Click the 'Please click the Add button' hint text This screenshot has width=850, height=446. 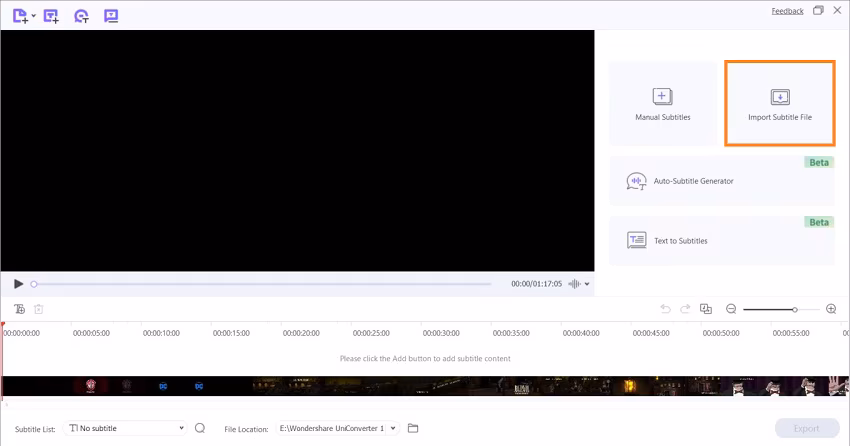coord(425,359)
